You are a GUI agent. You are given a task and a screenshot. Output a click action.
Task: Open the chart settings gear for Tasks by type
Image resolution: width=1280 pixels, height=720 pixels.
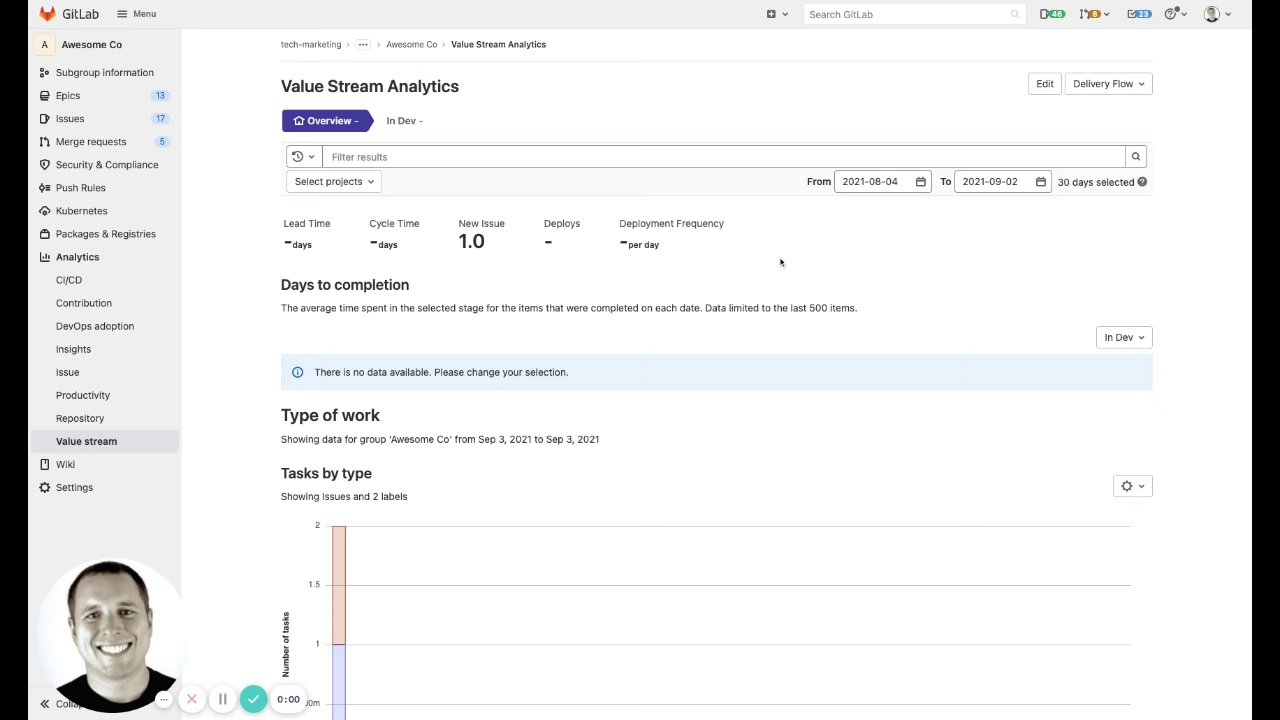pos(1132,486)
